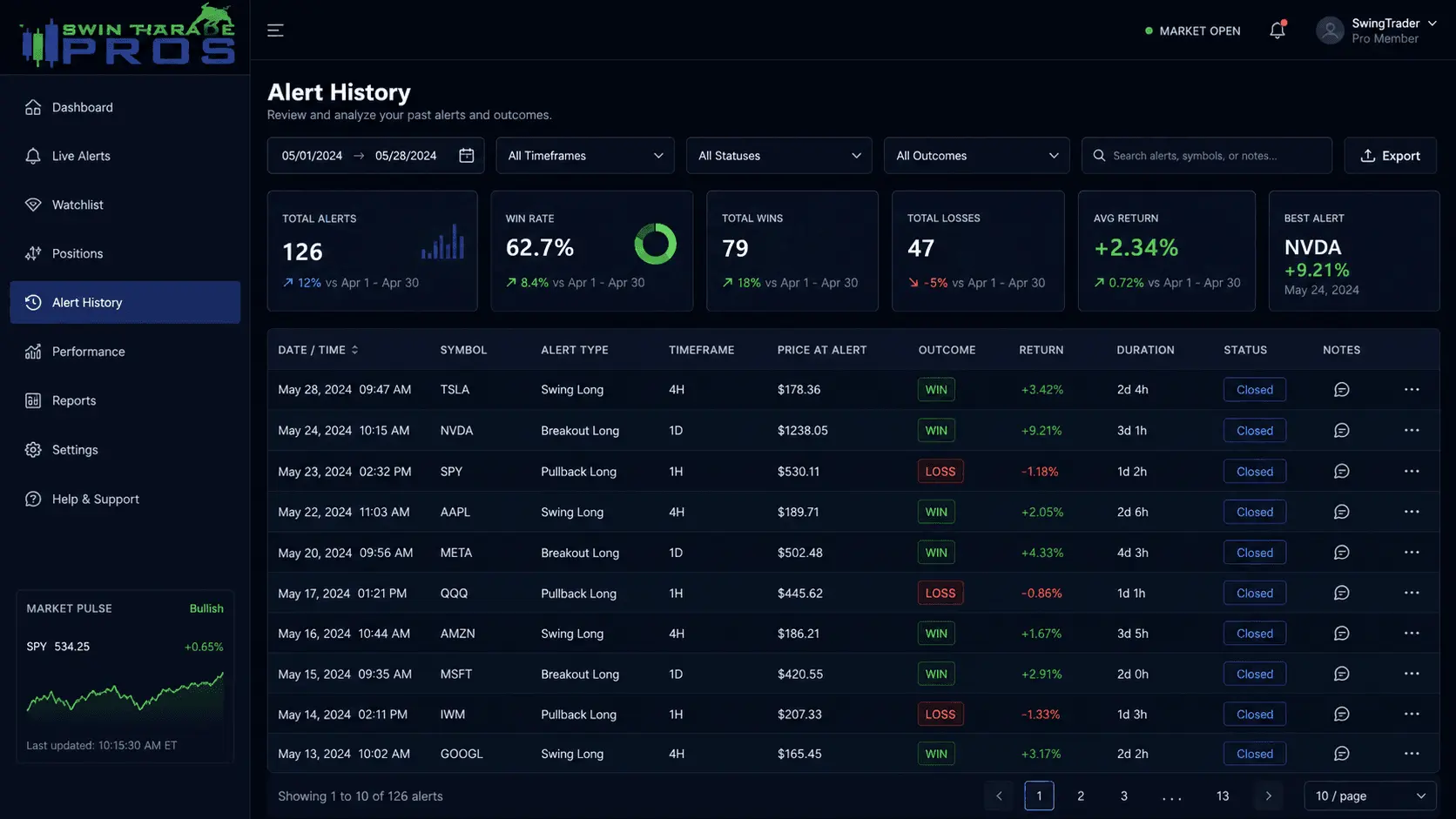Open notes for the QQQ alert
The image size is (1456, 819).
point(1341,593)
